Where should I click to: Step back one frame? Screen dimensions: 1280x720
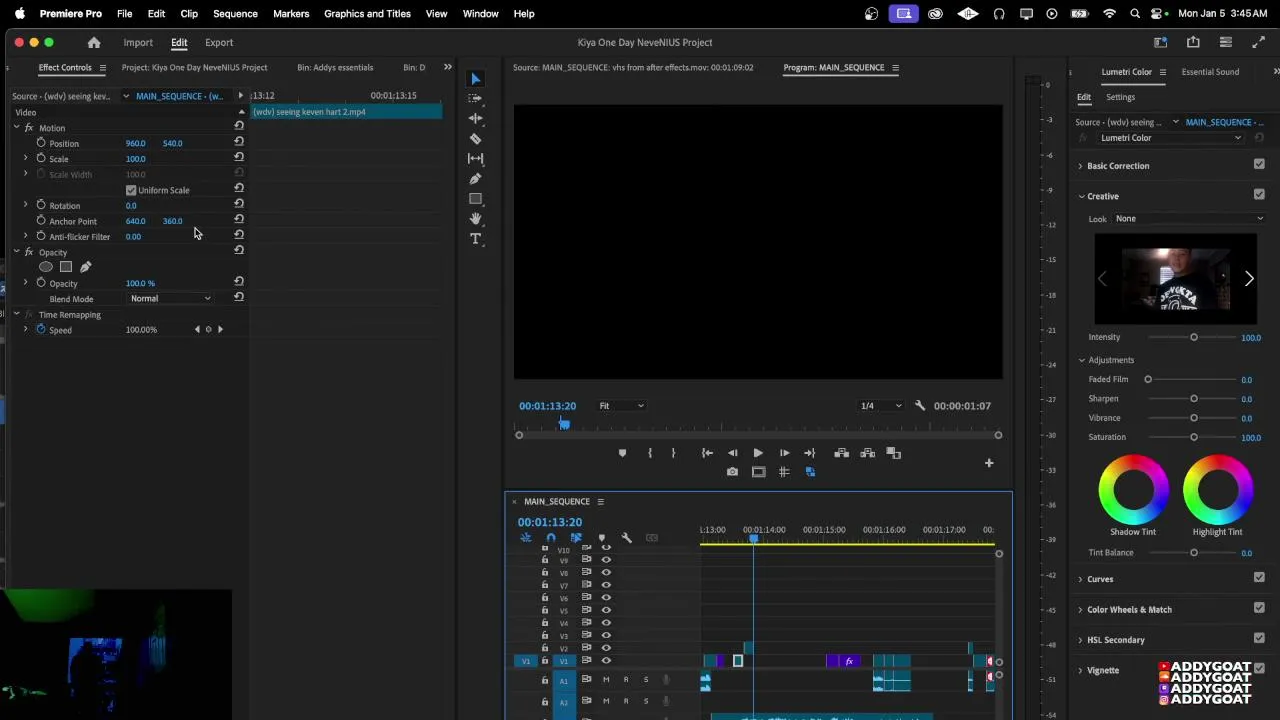[x=732, y=453]
